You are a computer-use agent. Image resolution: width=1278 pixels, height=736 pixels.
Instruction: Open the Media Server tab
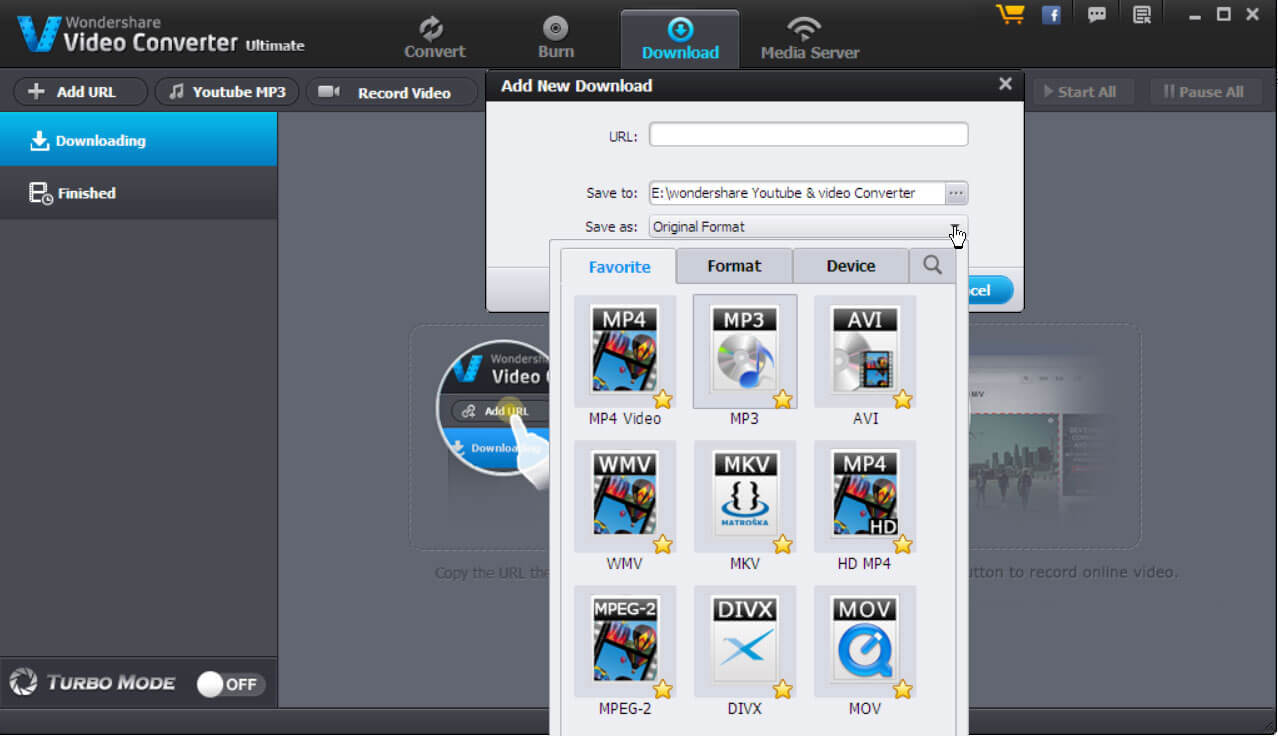809,38
